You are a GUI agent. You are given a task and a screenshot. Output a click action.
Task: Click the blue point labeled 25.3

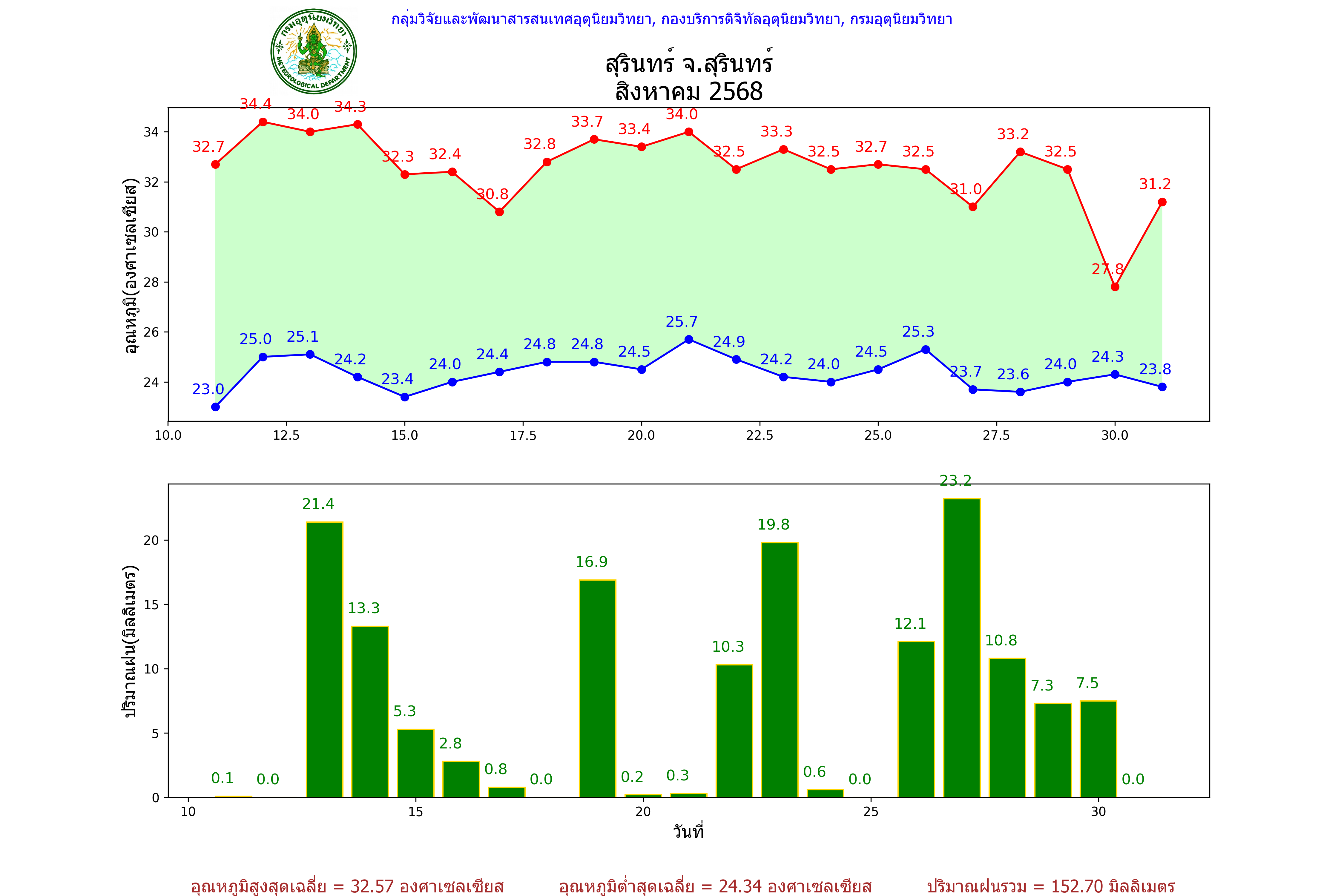coord(926,350)
